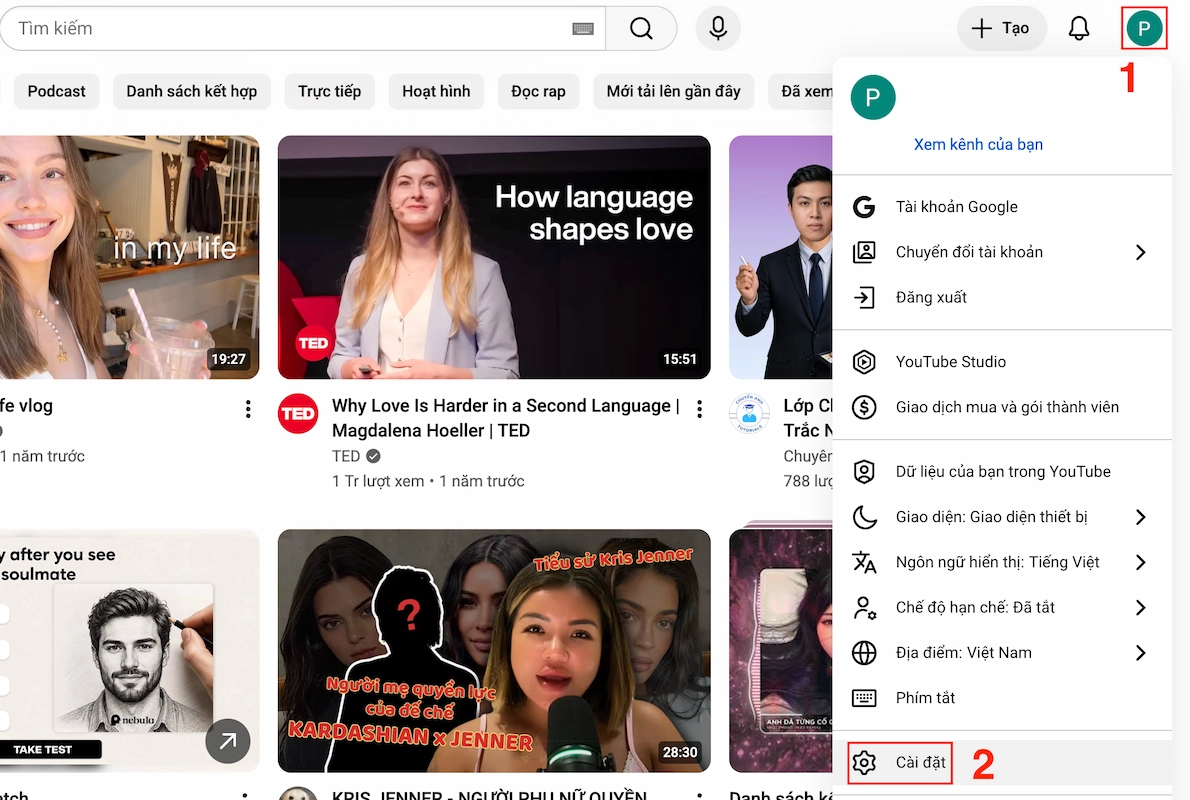The height and width of the screenshot is (800, 1190).
Task: Open the on-screen keyboard icon in search
Action: (583, 29)
